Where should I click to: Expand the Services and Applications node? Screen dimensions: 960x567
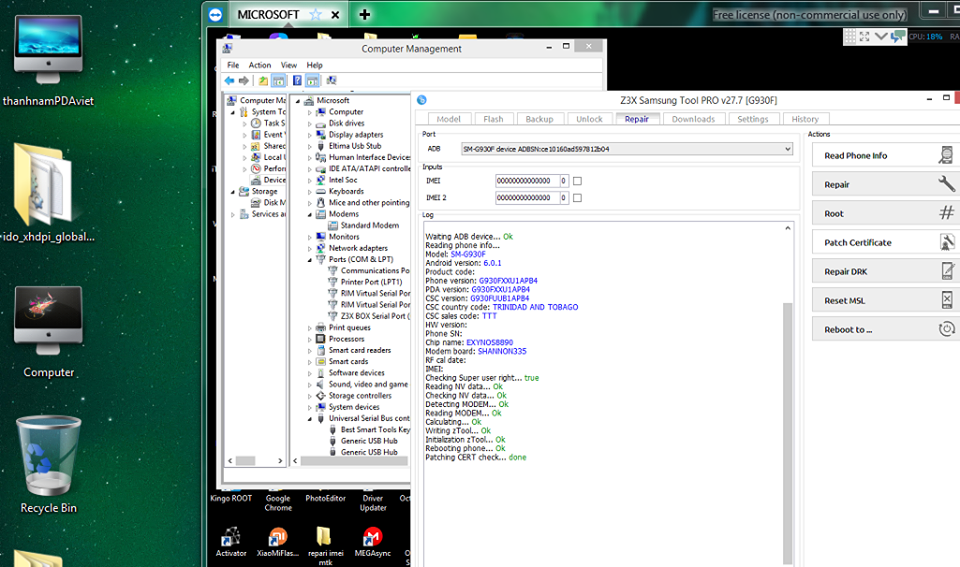click(233, 214)
